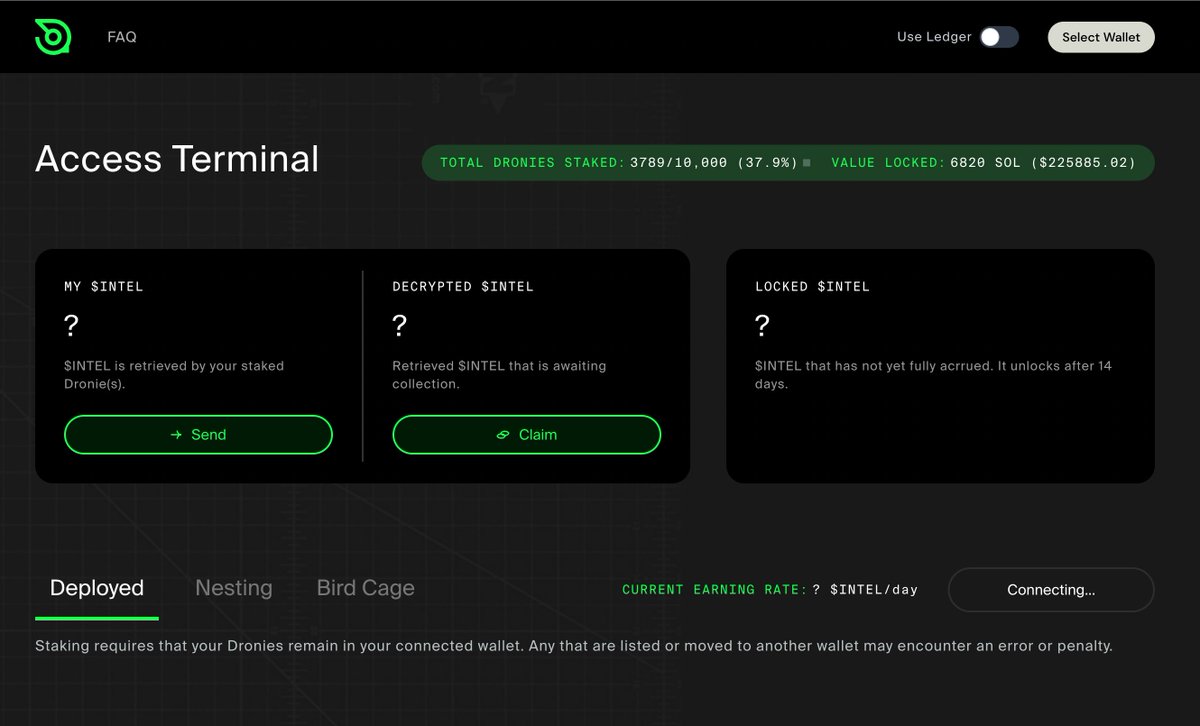1200x726 pixels.
Task: Click the Access Terminal page title
Action: [x=177, y=158]
